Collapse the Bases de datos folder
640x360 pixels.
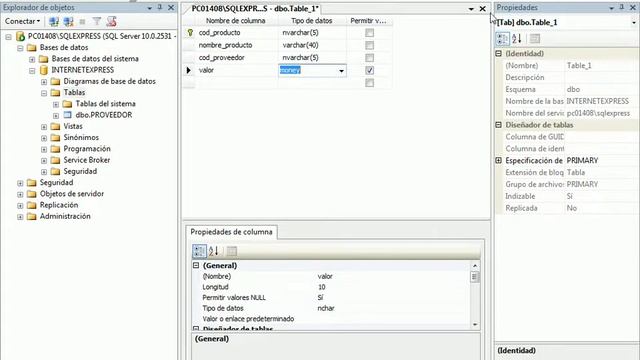pyautogui.click(x=20, y=48)
